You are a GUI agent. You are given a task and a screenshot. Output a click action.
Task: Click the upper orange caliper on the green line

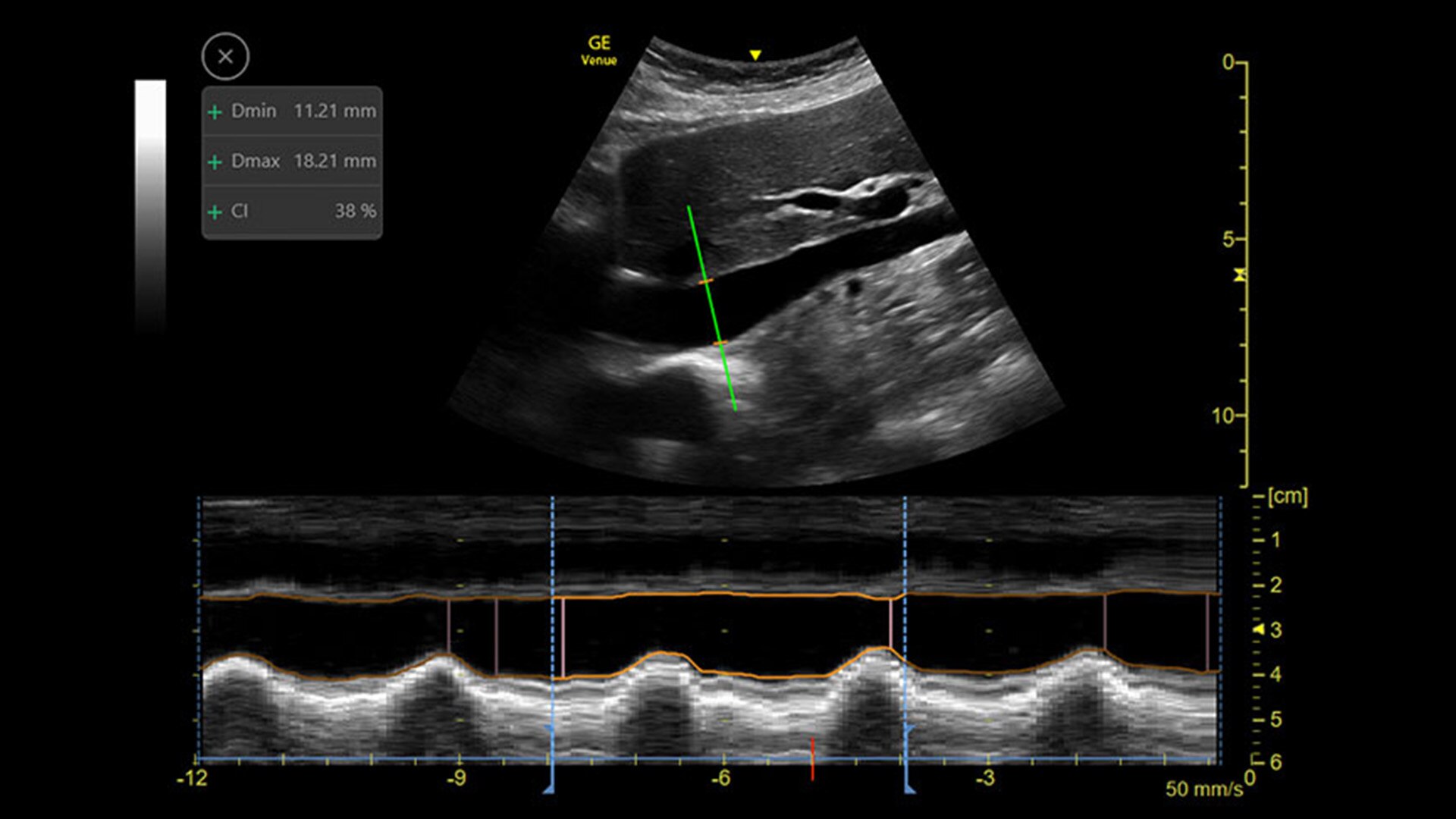point(705,281)
